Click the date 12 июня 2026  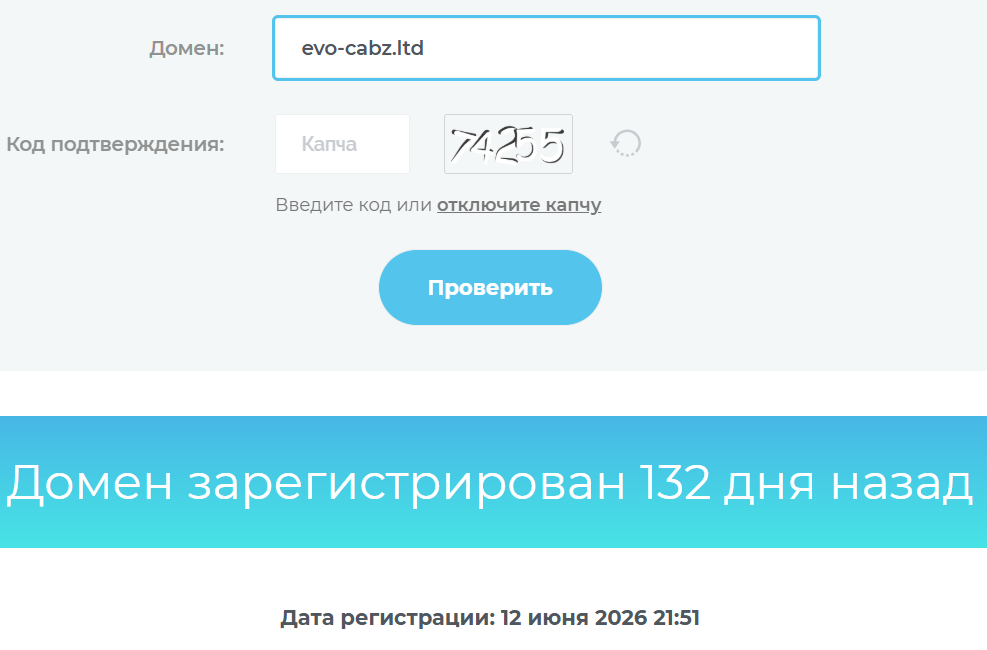click(x=574, y=618)
